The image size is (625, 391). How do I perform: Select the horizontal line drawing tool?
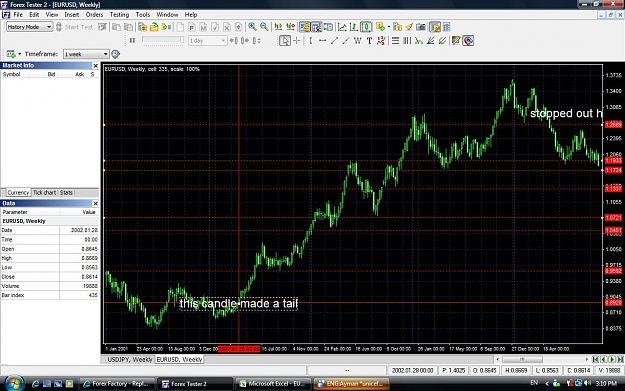[x=322, y=41]
